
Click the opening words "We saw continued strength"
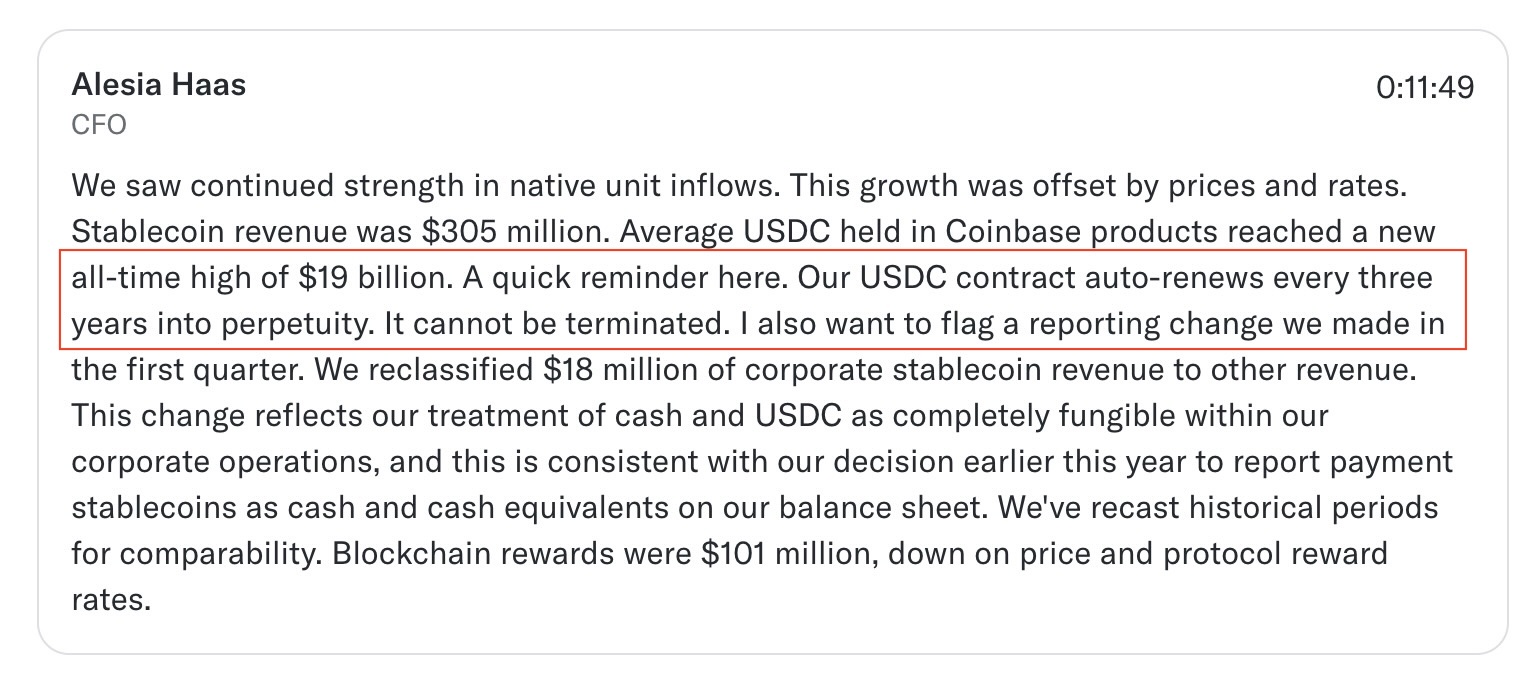click(x=255, y=186)
